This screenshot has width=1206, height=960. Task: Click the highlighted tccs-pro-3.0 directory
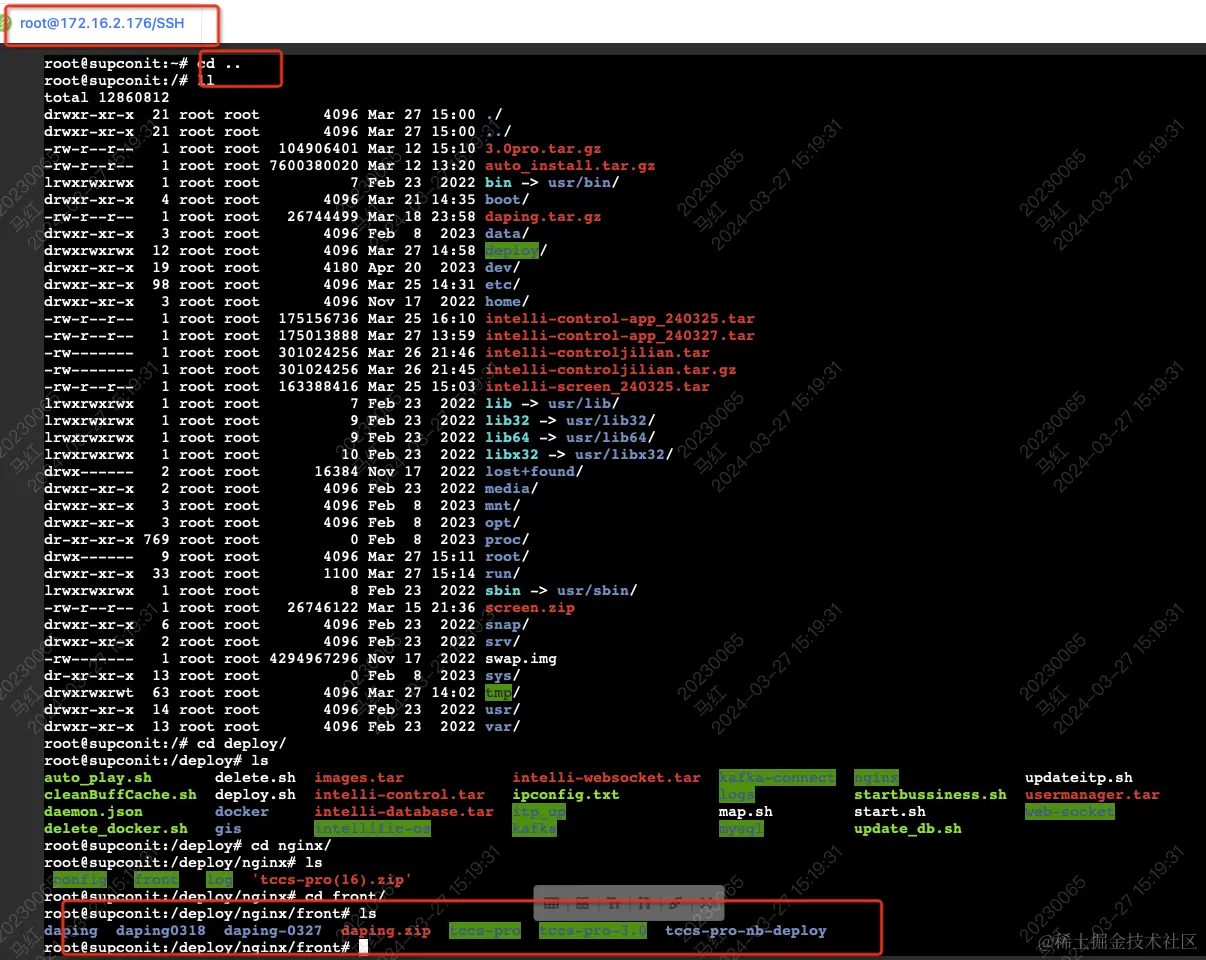[593, 930]
